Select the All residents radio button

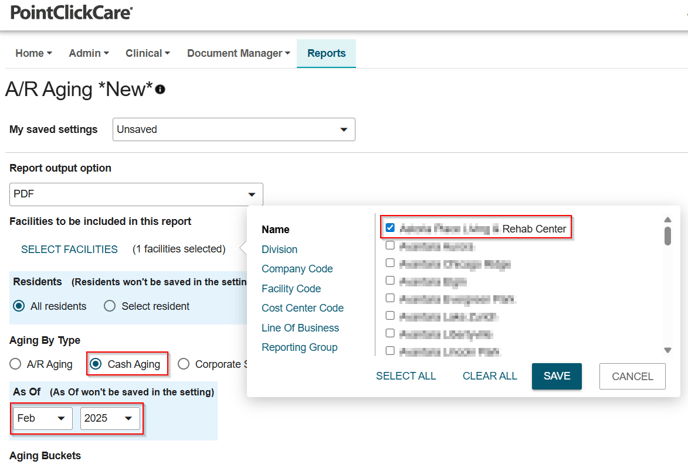(19, 306)
